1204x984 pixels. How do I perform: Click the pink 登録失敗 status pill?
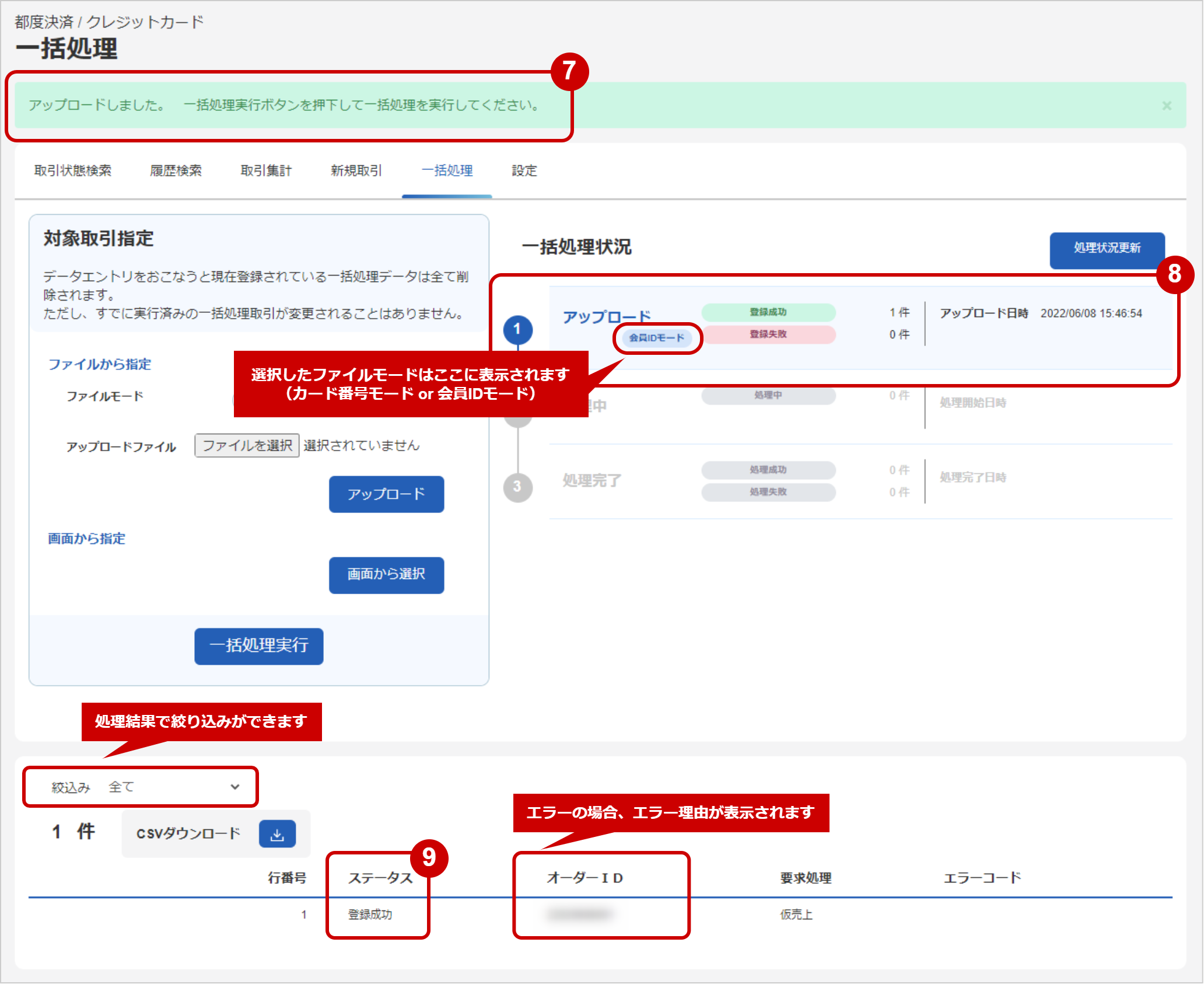[x=768, y=334]
